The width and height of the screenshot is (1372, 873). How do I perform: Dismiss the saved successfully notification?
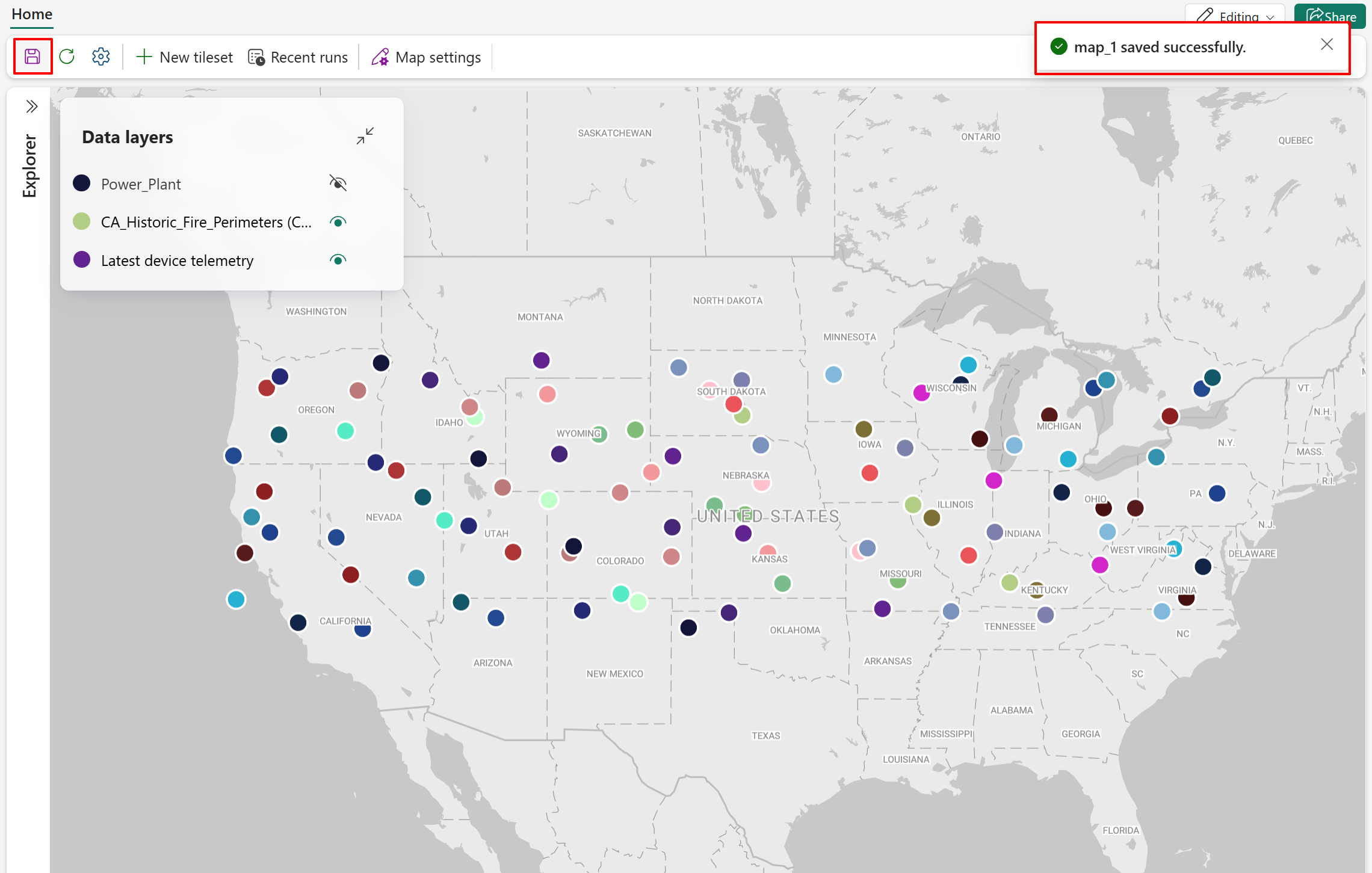tap(1326, 45)
